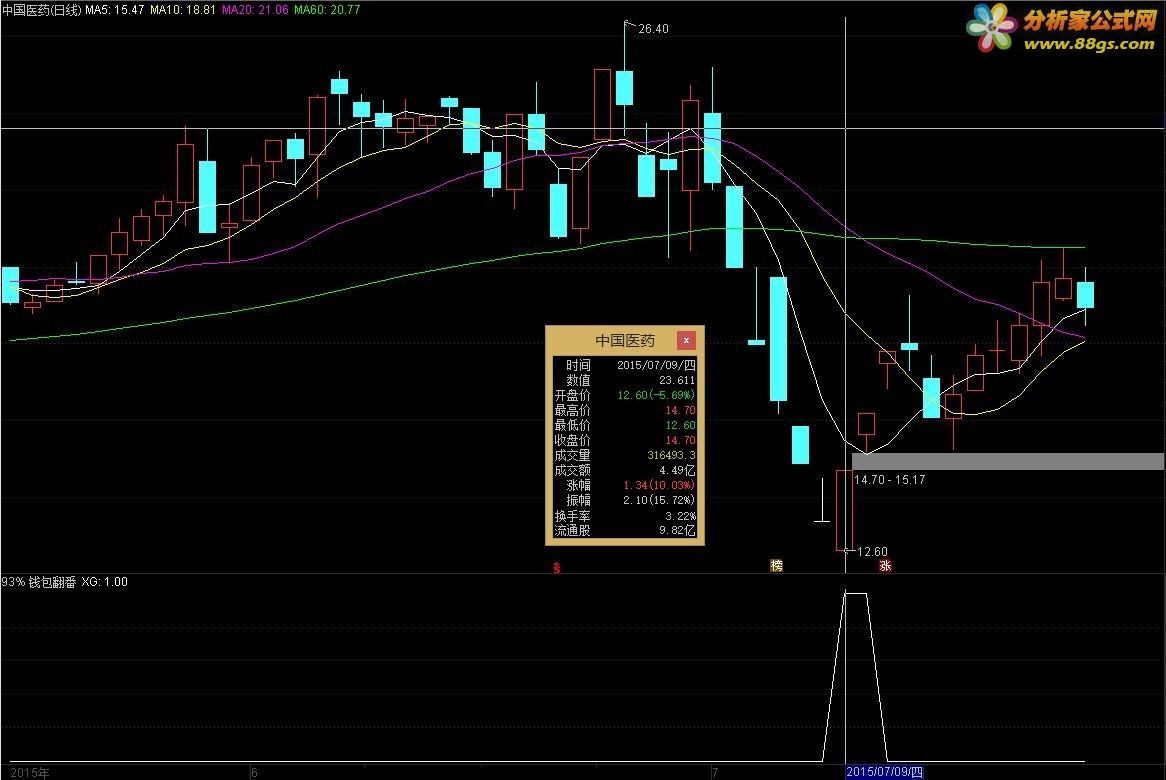Click the 收盘价 14.70 row in popup
Image resolution: width=1166 pixels, height=780 pixels.
(x=625, y=440)
